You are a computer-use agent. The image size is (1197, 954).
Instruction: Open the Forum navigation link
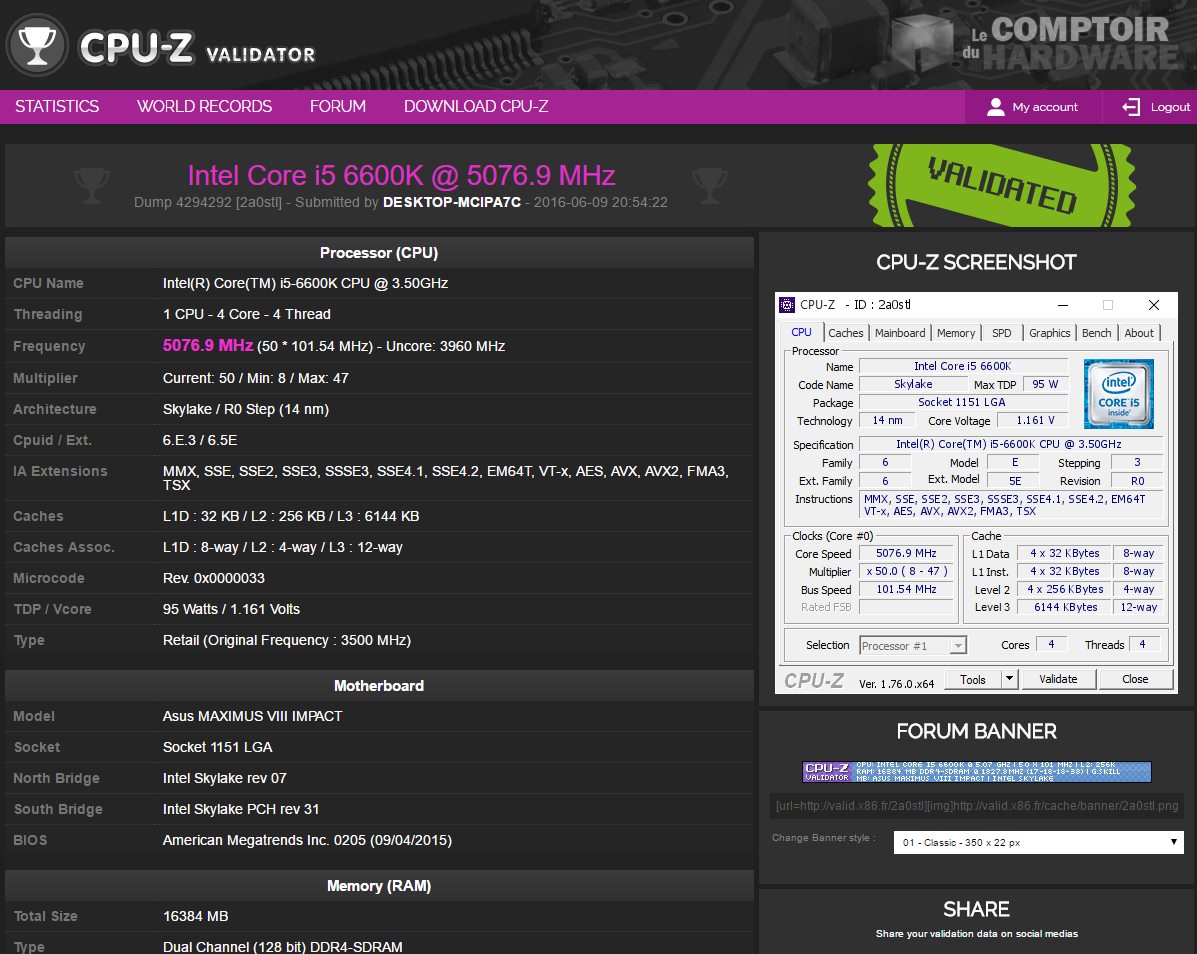click(338, 107)
